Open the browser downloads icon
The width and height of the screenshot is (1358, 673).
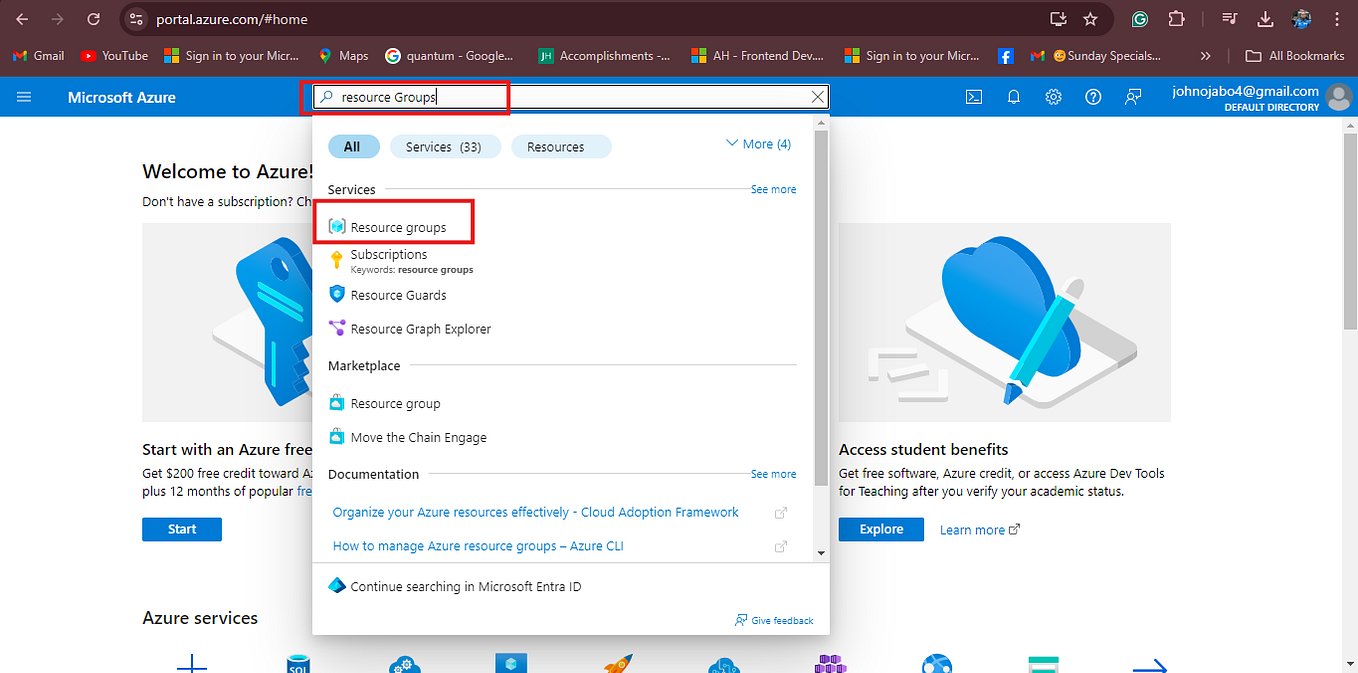(1265, 19)
